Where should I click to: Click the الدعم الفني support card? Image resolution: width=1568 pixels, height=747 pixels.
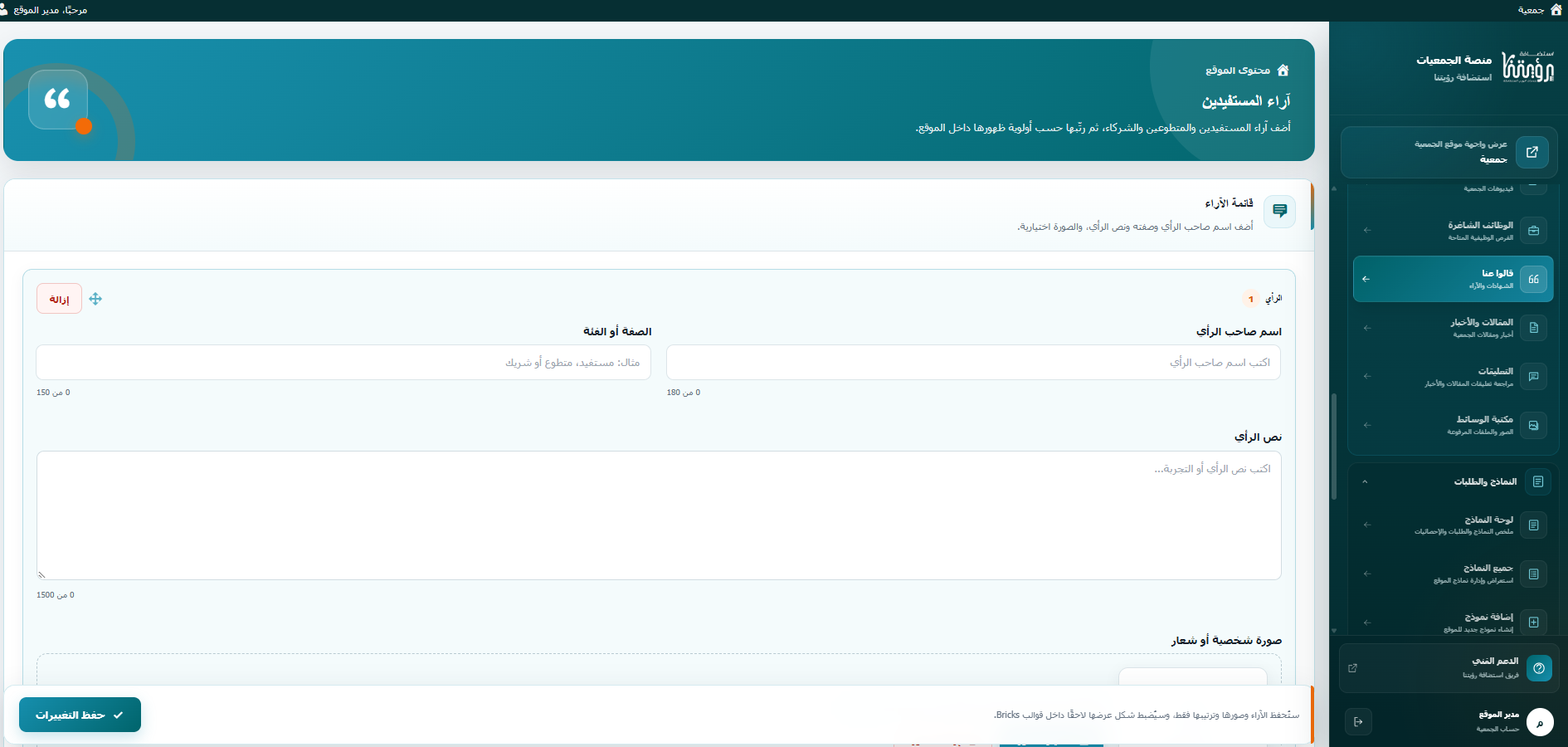[x=1448, y=668]
